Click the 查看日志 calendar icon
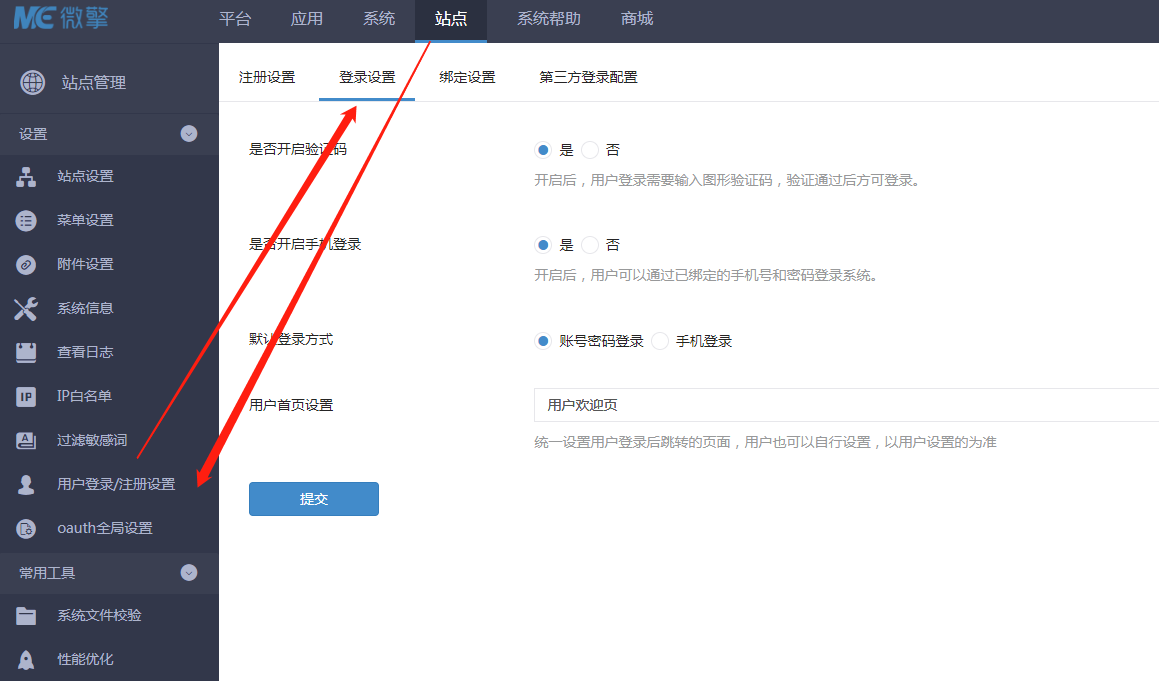This screenshot has width=1159, height=681. 26,353
